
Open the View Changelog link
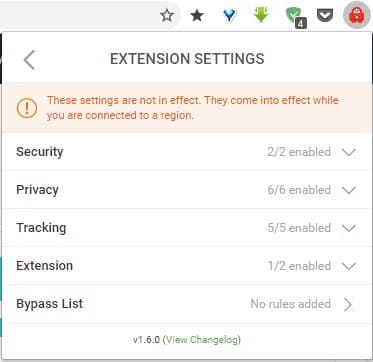point(202,340)
